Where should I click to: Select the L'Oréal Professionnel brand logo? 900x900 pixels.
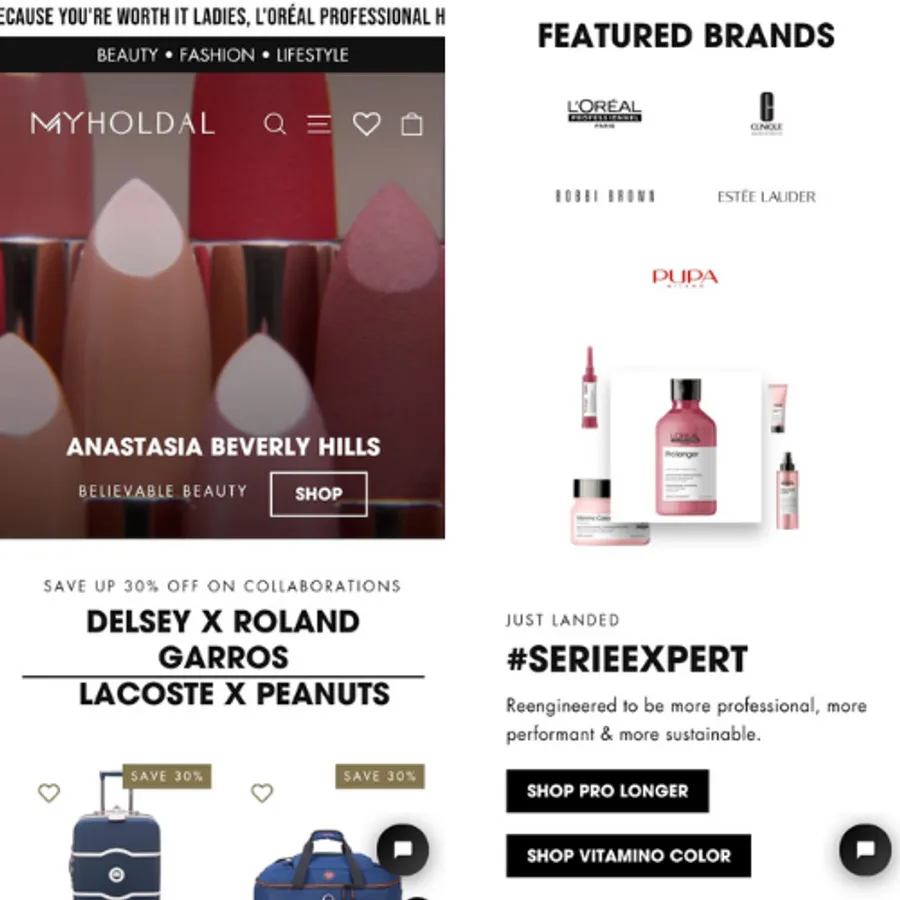click(604, 113)
